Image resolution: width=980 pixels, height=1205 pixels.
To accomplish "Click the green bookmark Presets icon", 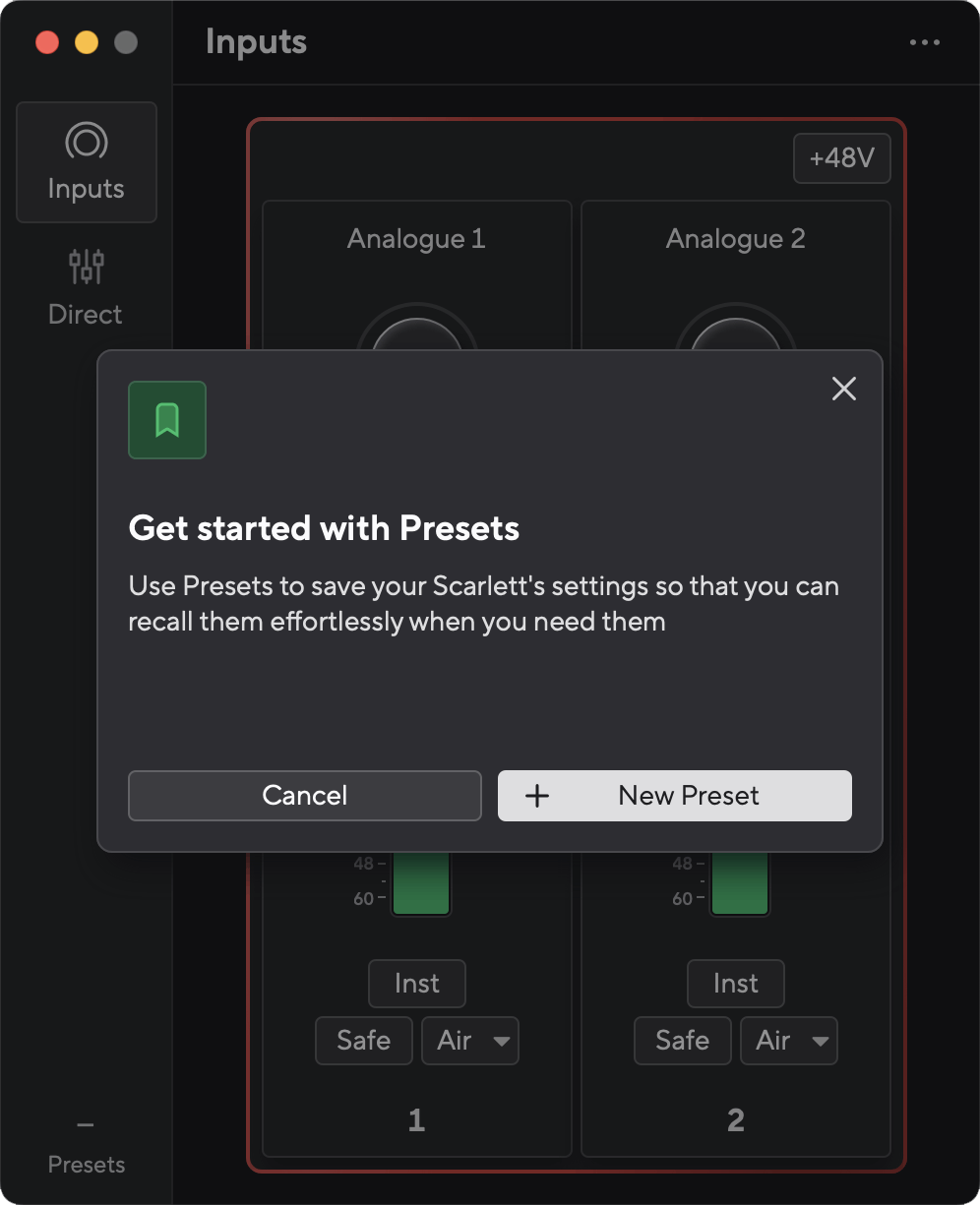I will tap(167, 420).
